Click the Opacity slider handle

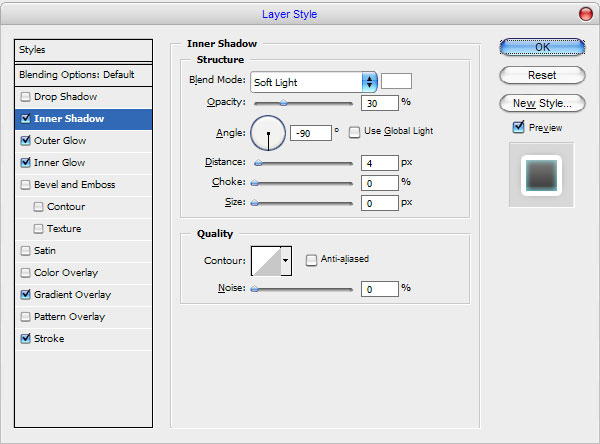283,103
